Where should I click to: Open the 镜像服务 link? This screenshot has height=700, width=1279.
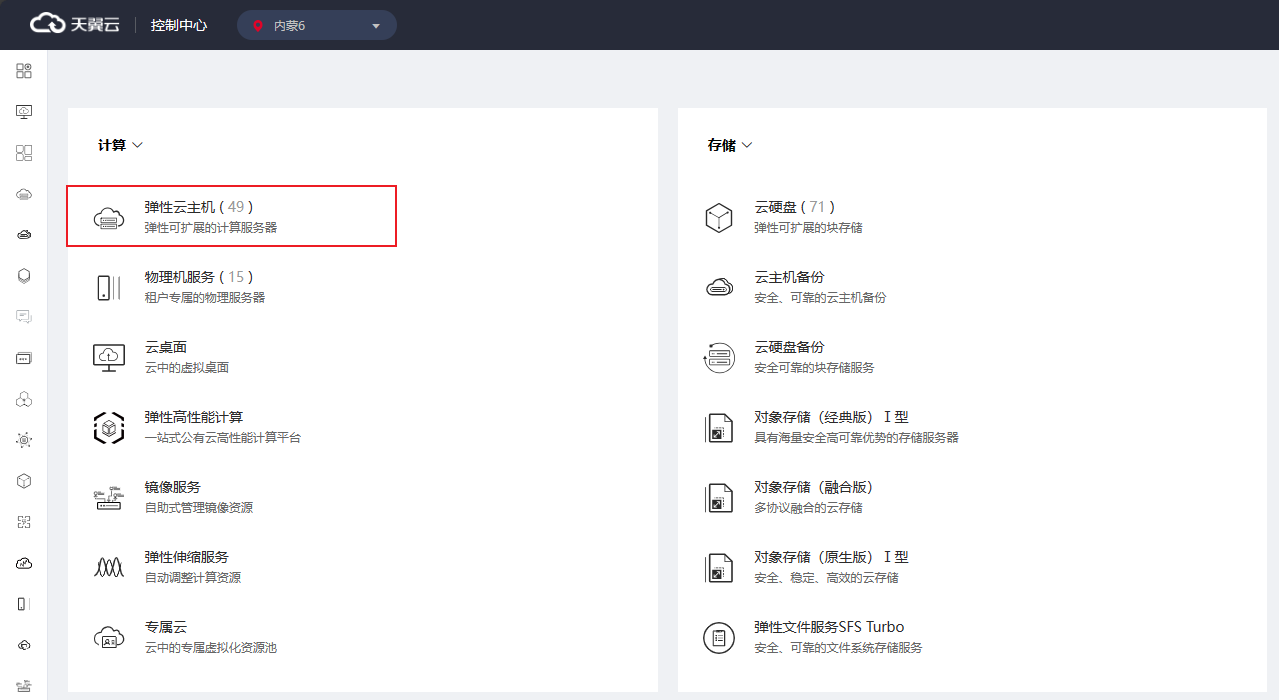[x=173, y=487]
